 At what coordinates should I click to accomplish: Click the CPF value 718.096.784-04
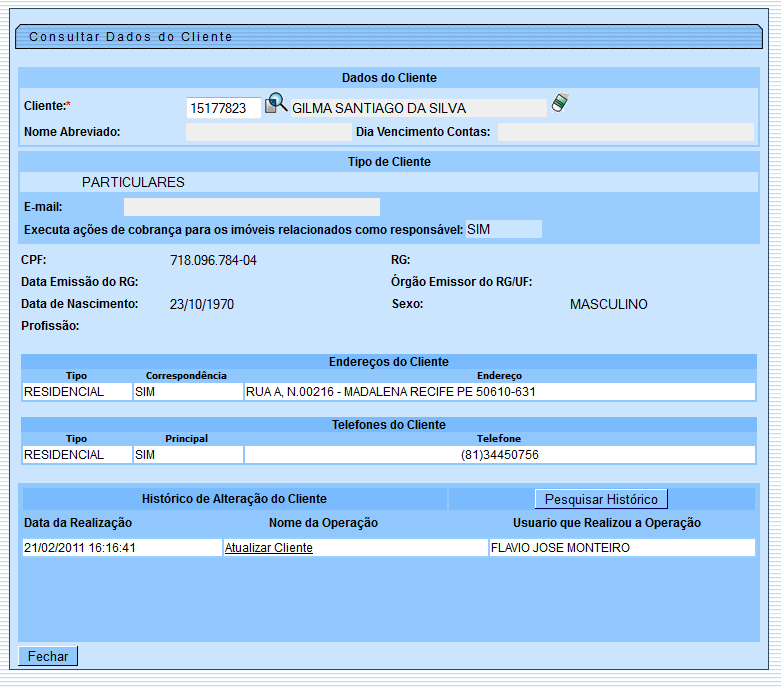[x=213, y=260]
